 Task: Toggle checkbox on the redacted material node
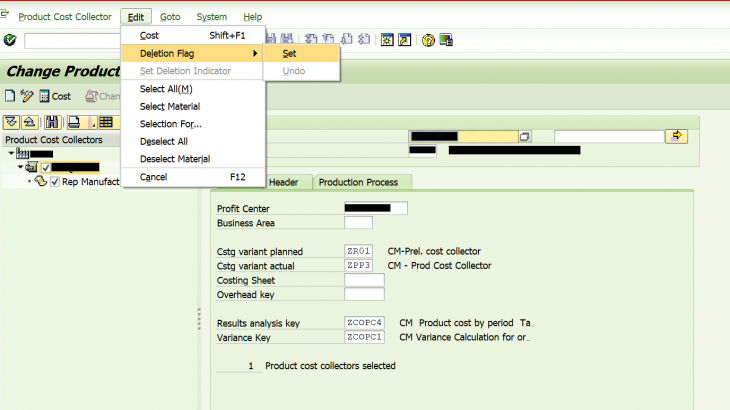(46, 168)
